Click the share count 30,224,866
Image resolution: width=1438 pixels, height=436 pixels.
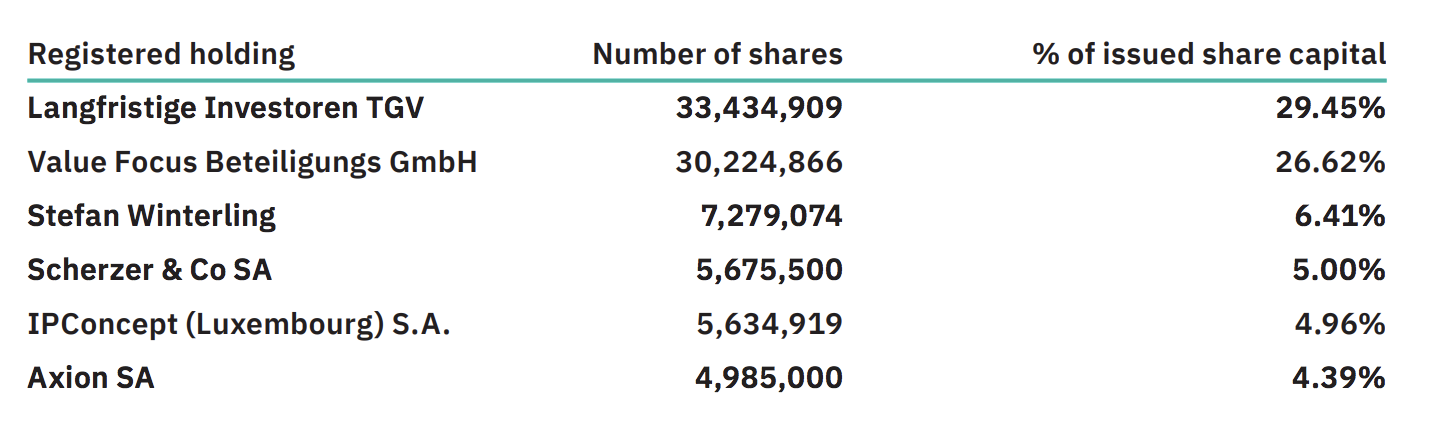[x=759, y=163]
